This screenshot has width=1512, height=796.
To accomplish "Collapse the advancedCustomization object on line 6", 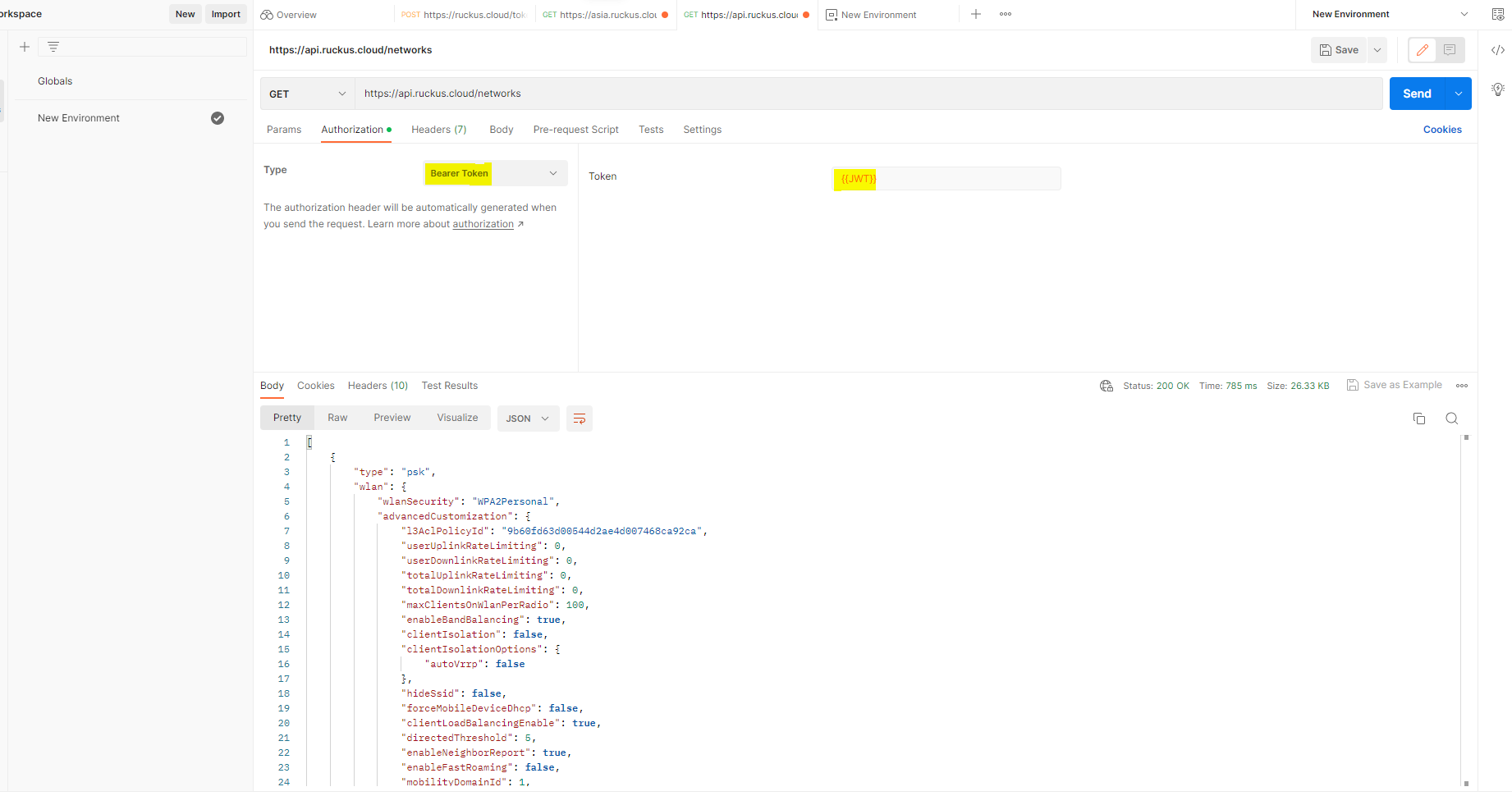I will pyautogui.click(x=528, y=516).
